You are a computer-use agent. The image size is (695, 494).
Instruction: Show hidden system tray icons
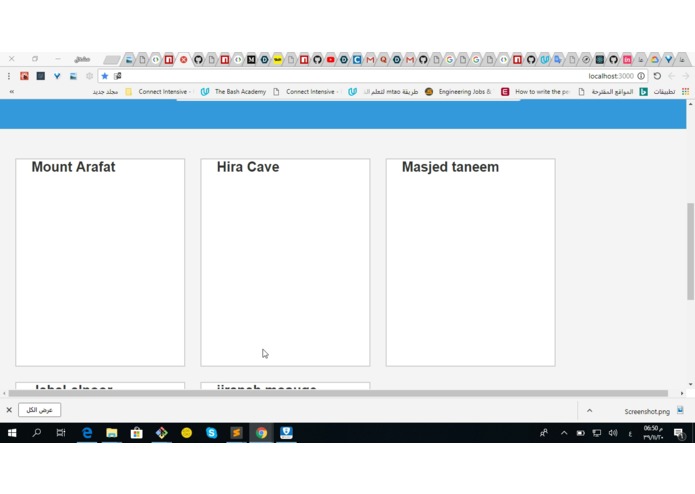(x=564, y=433)
